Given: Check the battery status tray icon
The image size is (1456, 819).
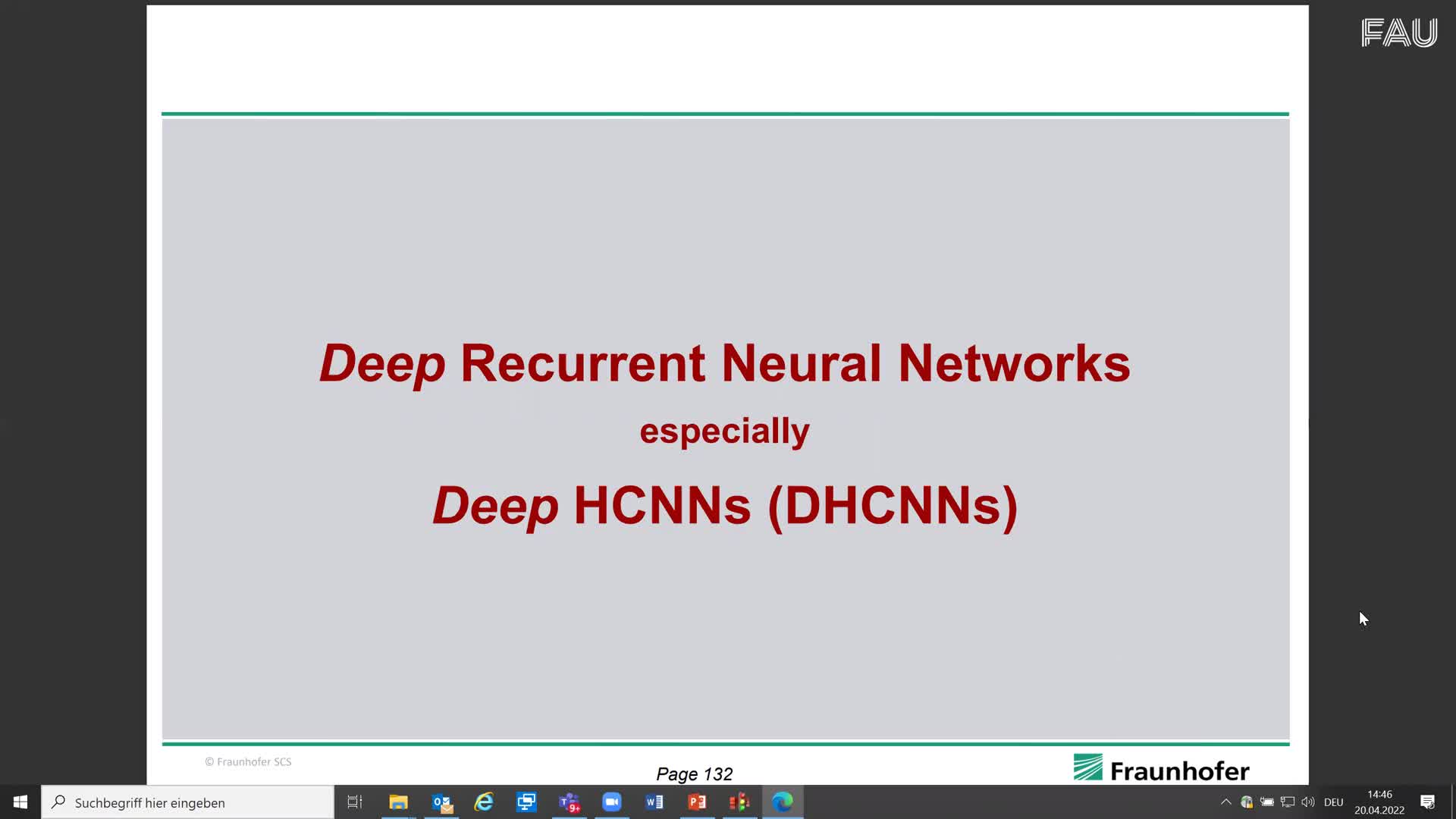Looking at the screenshot, I should pyautogui.click(x=1267, y=802).
